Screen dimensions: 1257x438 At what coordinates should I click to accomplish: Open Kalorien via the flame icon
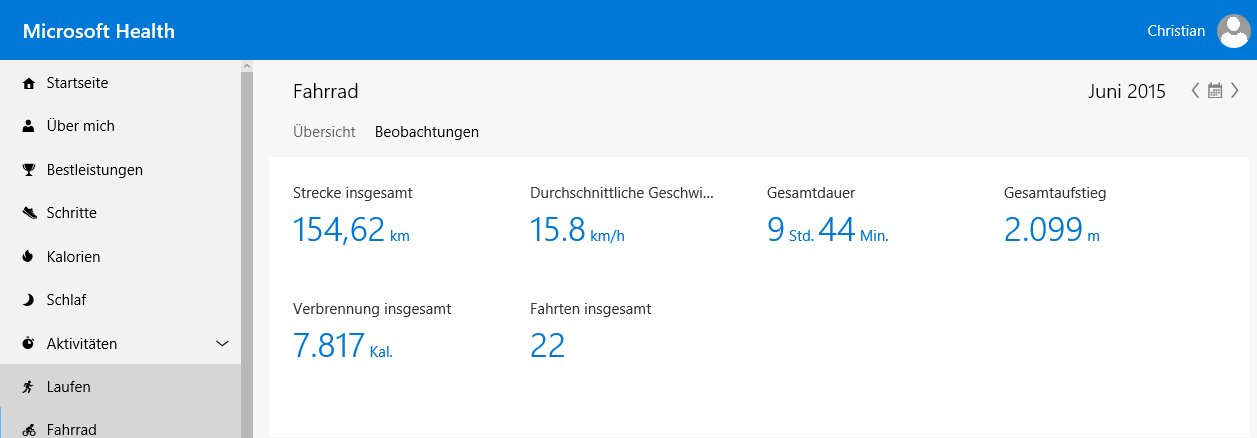point(29,257)
